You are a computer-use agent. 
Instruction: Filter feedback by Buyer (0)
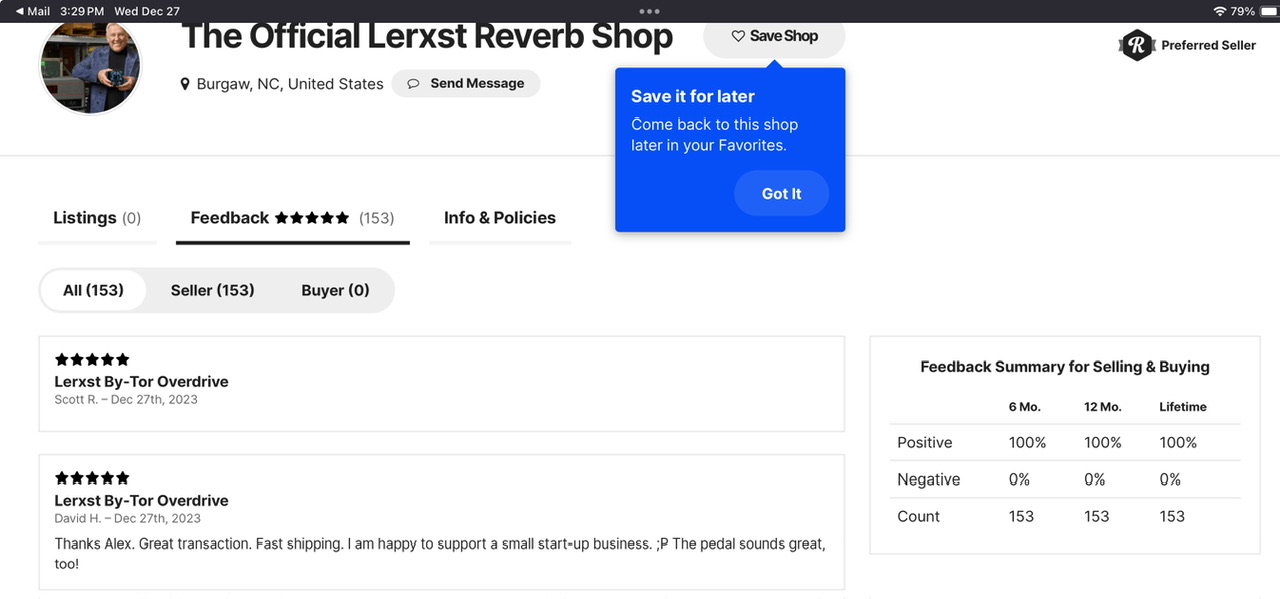tap(335, 290)
